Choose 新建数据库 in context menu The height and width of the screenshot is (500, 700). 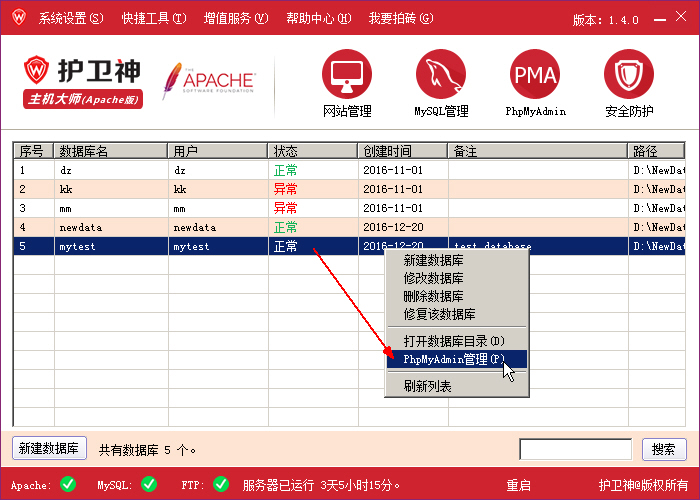(x=457, y=260)
